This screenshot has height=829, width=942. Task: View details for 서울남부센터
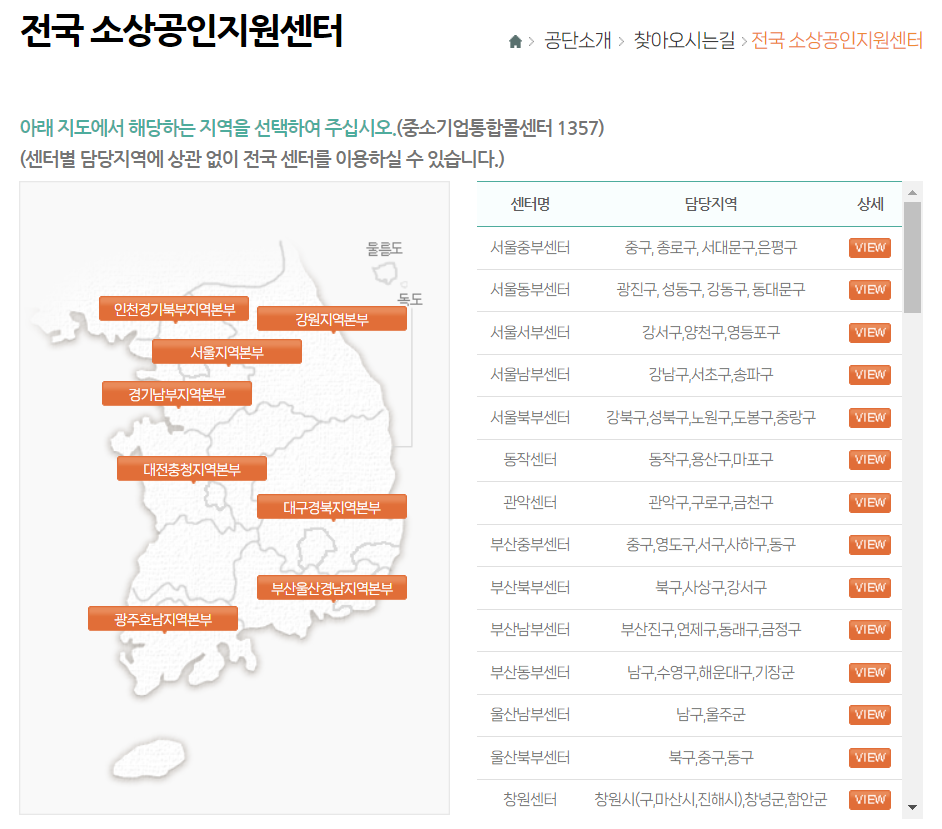[869, 375]
